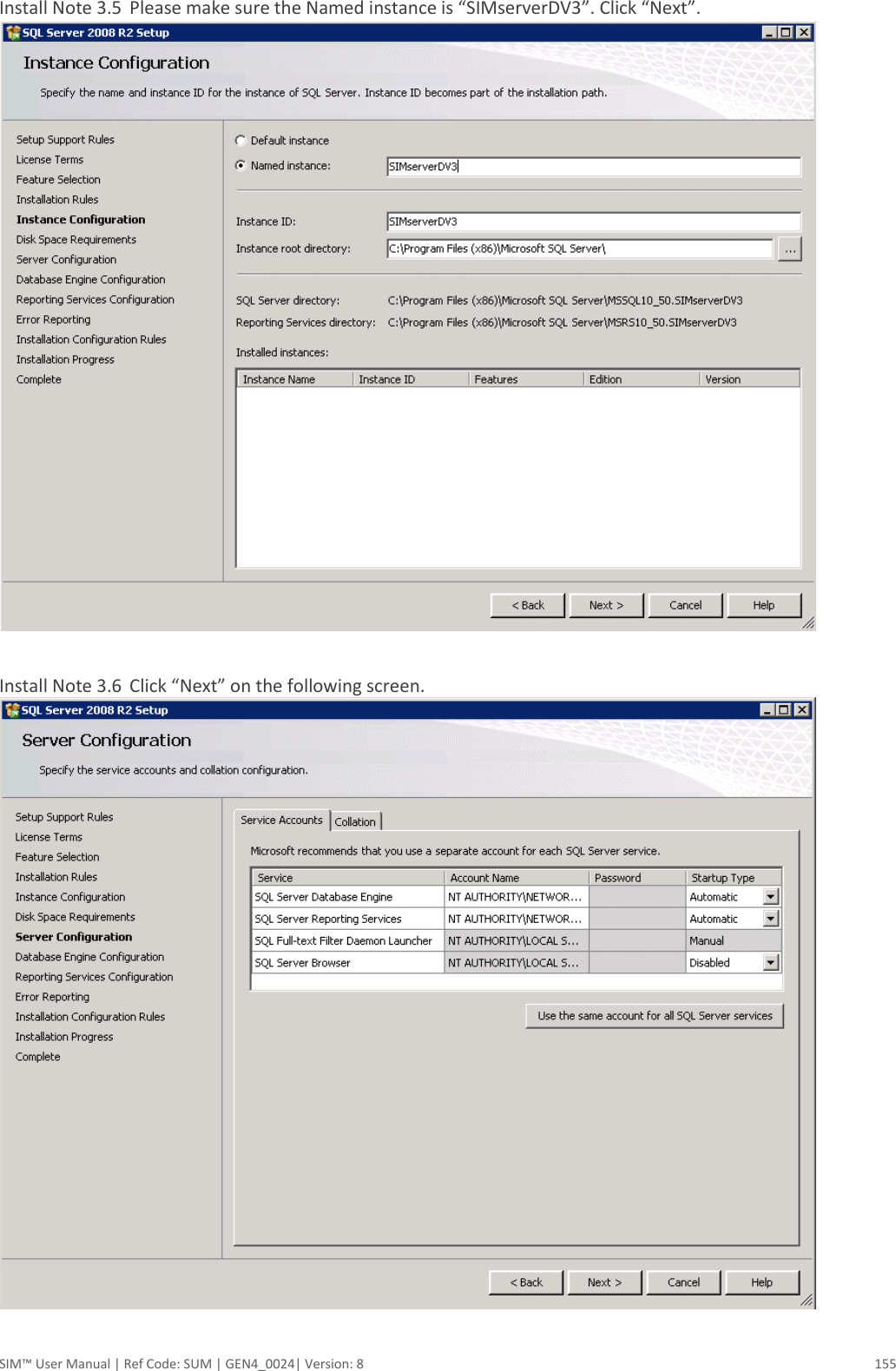This screenshot has width=896, height=1371.
Task: Click Feature Selection in upper window sidebar
Action: pyautogui.click(x=58, y=180)
